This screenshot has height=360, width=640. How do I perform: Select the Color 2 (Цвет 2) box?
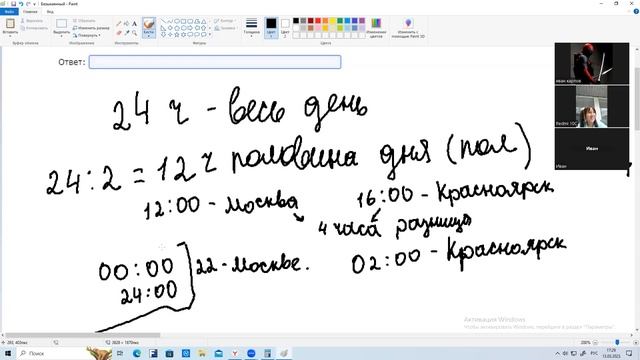[x=285, y=27]
